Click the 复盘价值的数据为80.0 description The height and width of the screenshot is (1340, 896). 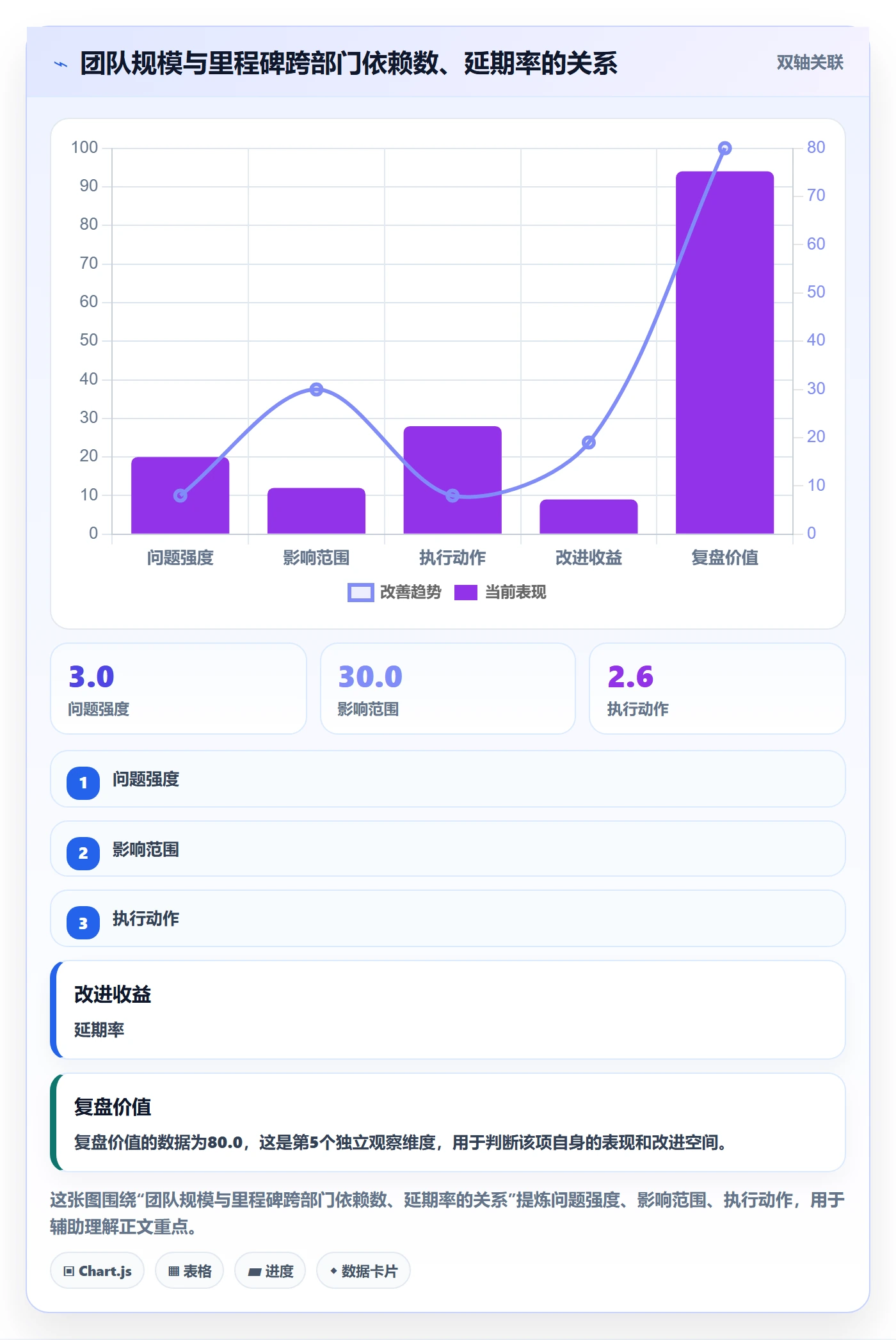pyautogui.click(x=401, y=1142)
